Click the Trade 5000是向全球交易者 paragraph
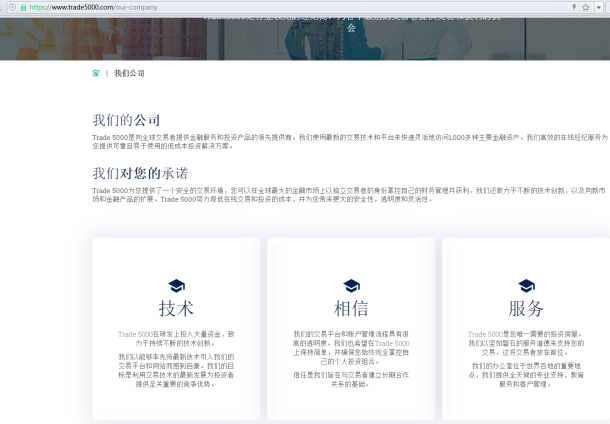This screenshot has height=424, width=610. pyautogui.click(x=350, y=142)
